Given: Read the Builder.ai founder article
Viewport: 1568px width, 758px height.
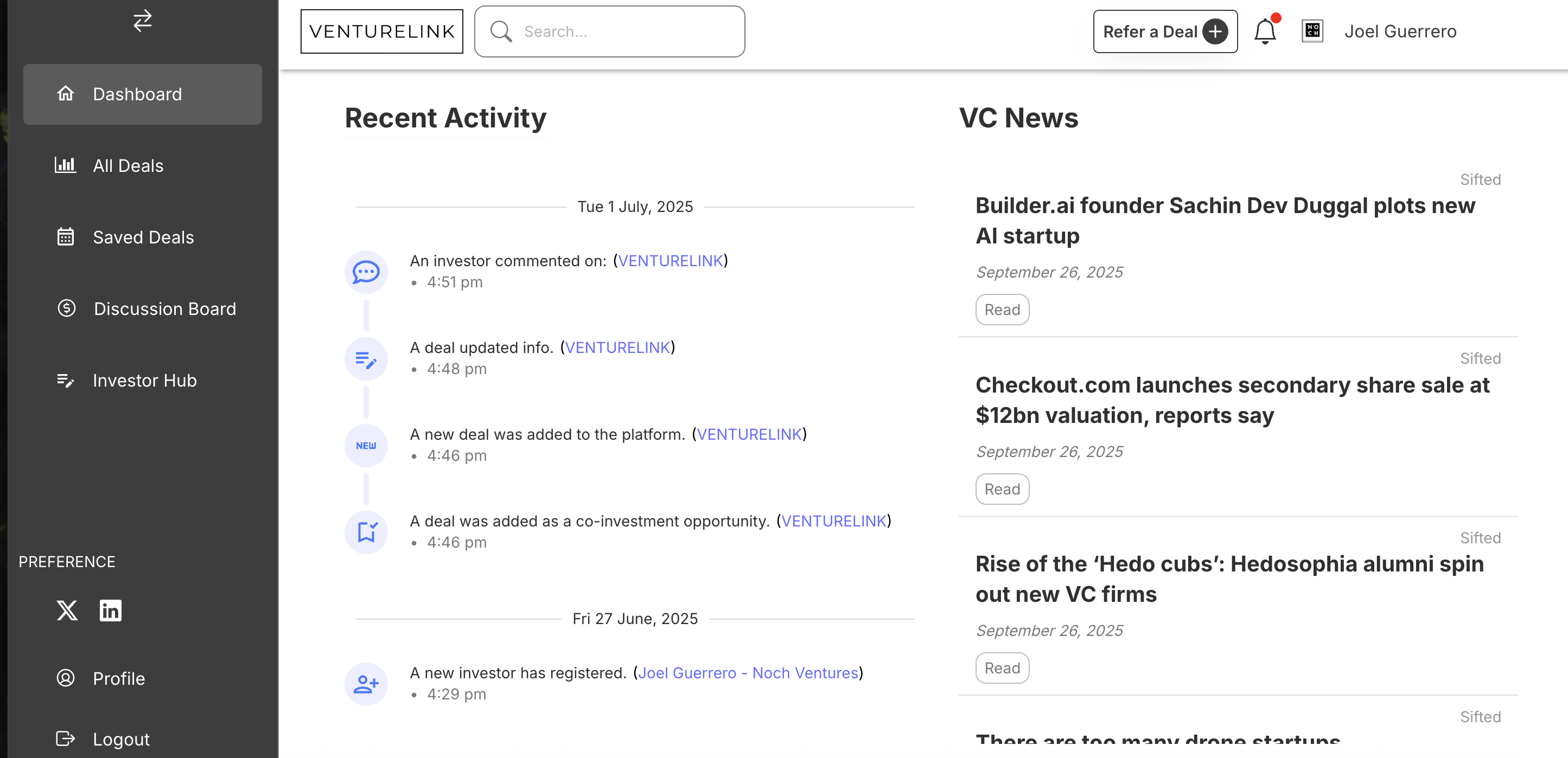Looking at the screenshot, I should (x=1002, y=310).
